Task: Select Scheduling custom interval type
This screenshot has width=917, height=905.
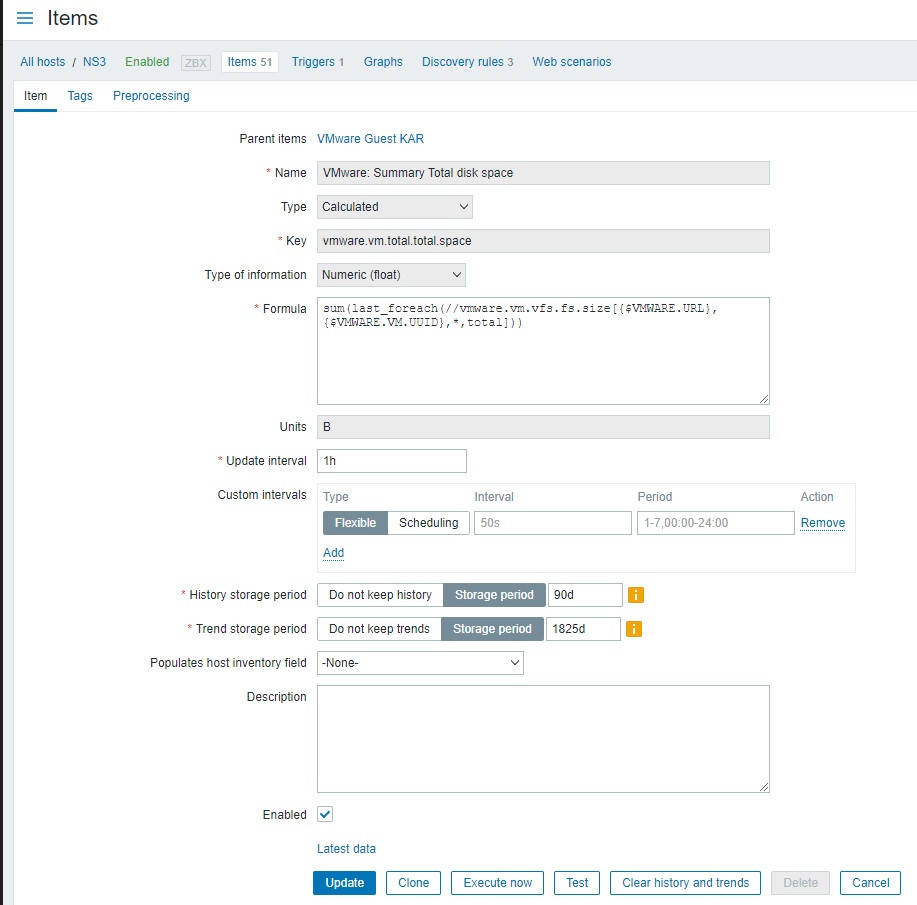Action: (428, 523)
